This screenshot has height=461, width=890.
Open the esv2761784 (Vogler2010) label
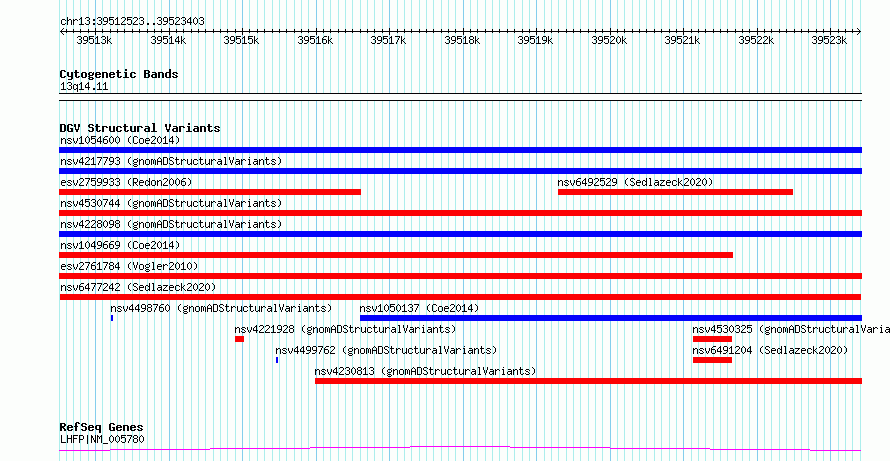pos(129,266)
